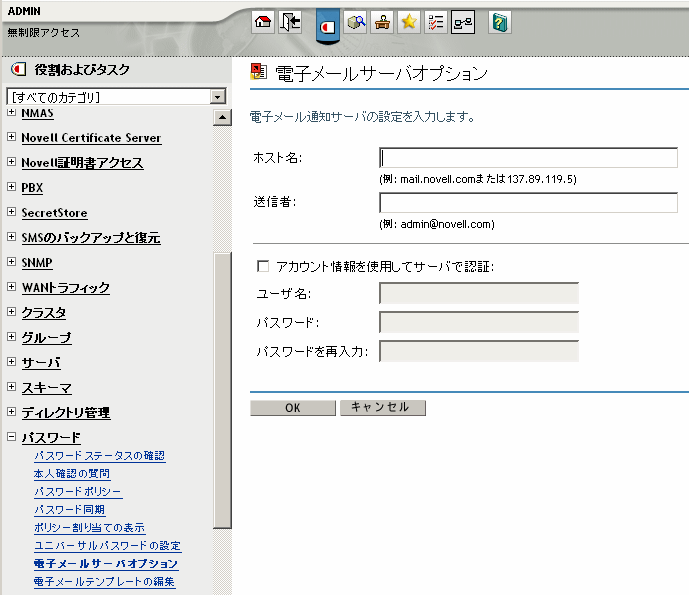
Task: Expand the スキーマ node
Action: 12,387
